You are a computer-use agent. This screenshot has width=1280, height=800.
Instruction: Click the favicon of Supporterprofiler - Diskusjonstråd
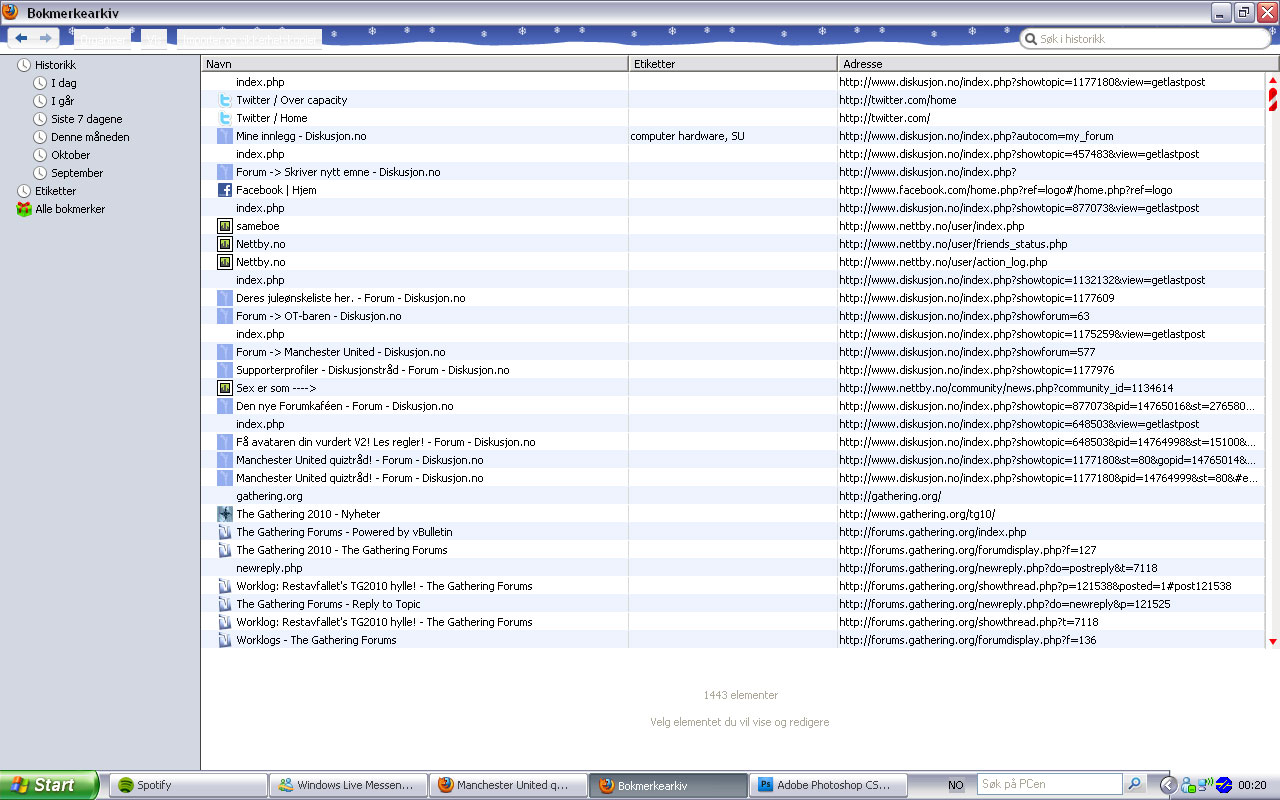225,370
